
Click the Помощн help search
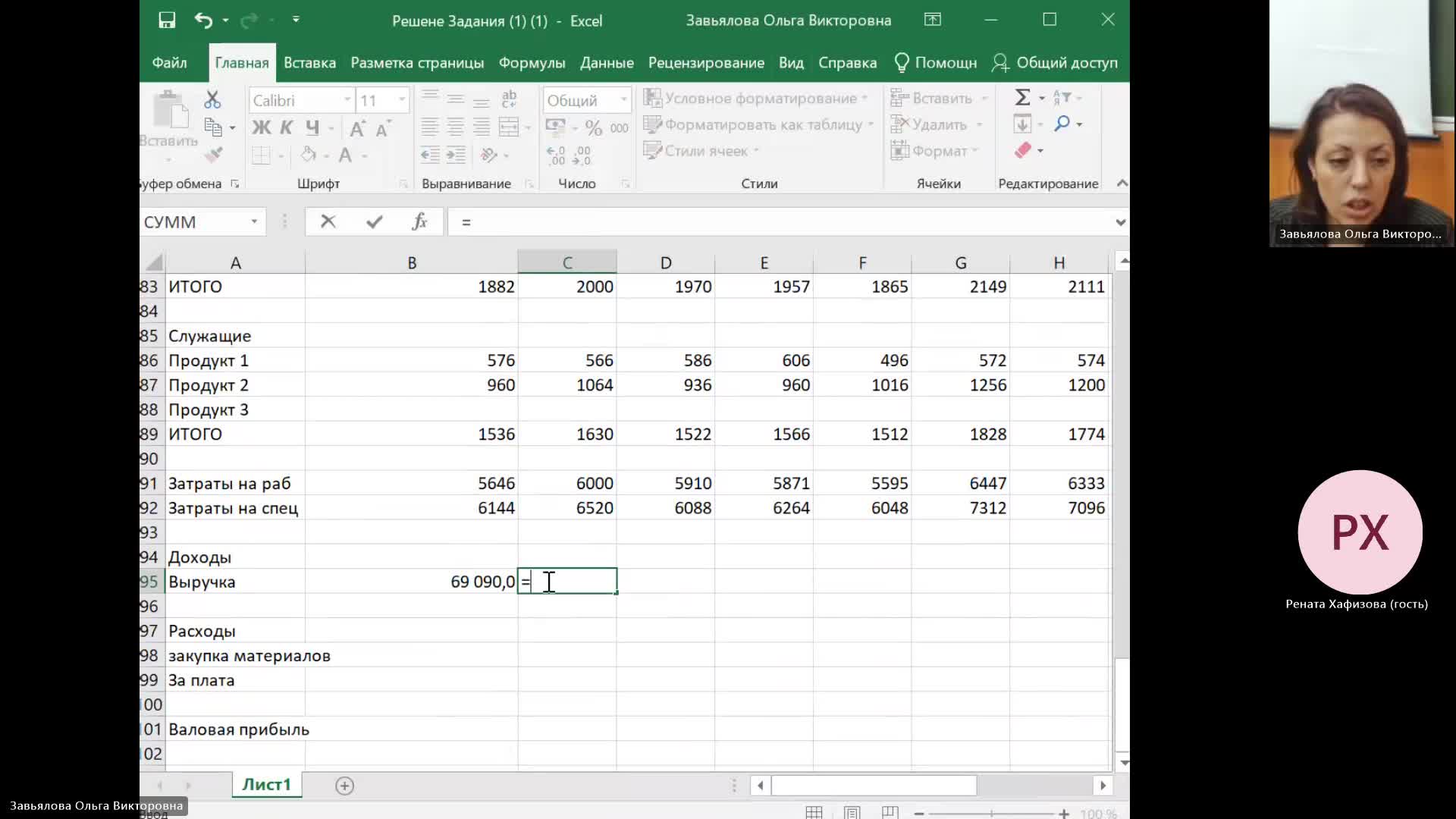936,63
